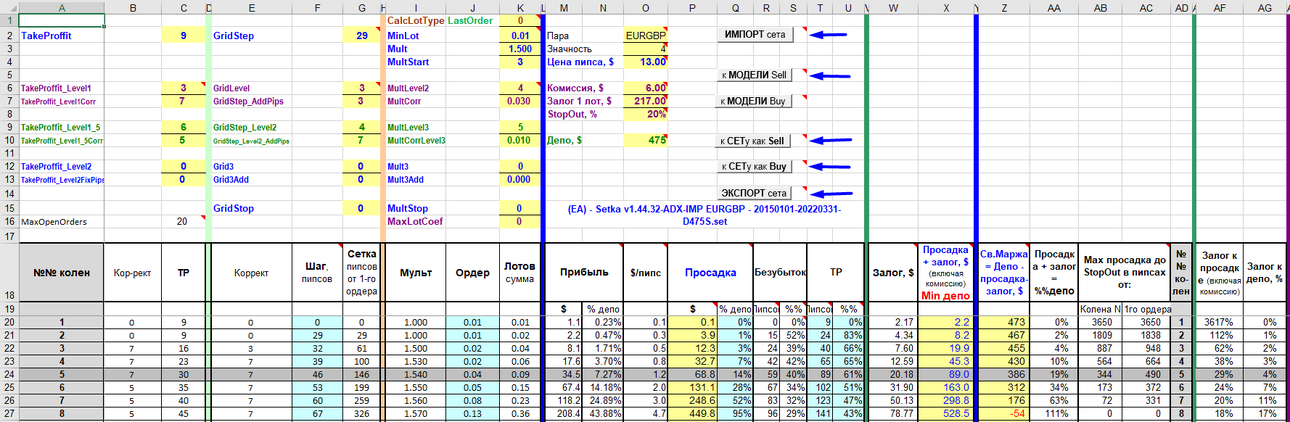Click the Min депо header cell
The image size is (1290, 422).
click(x=945, y=272)
